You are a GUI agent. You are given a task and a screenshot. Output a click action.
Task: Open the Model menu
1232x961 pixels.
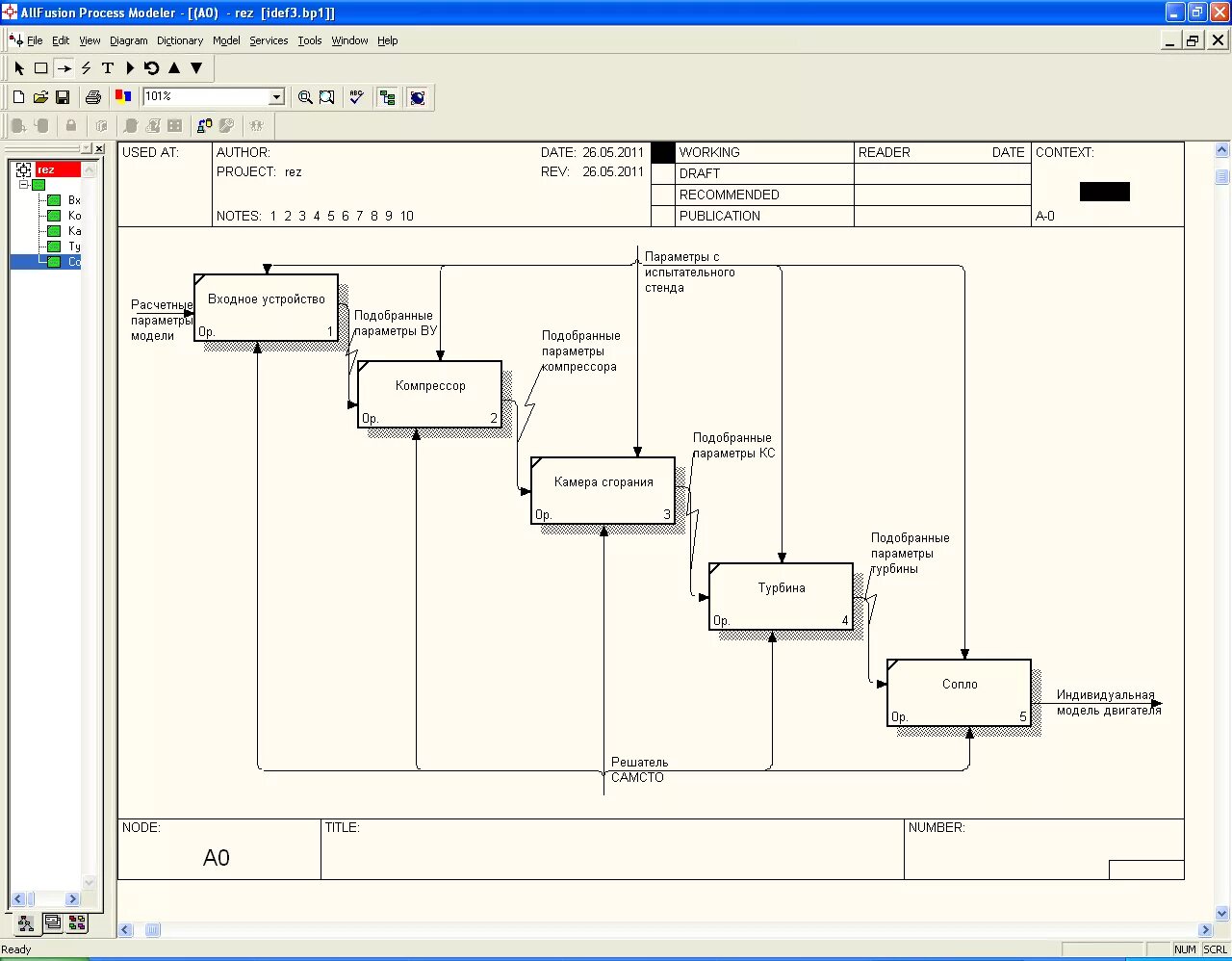(226, 40)
